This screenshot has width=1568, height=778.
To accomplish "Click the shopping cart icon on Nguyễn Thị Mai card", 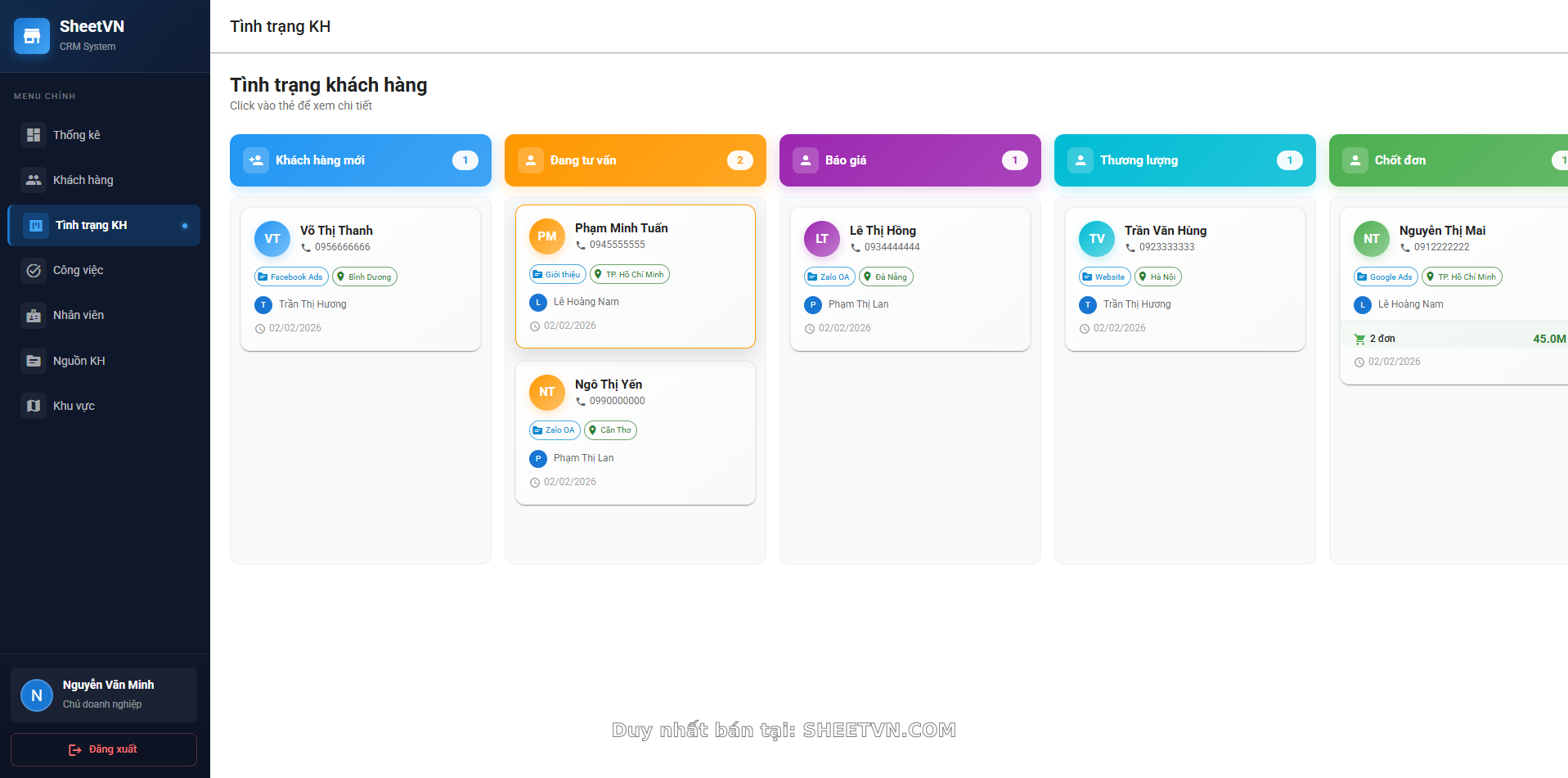I will (x=1359, y=339).
